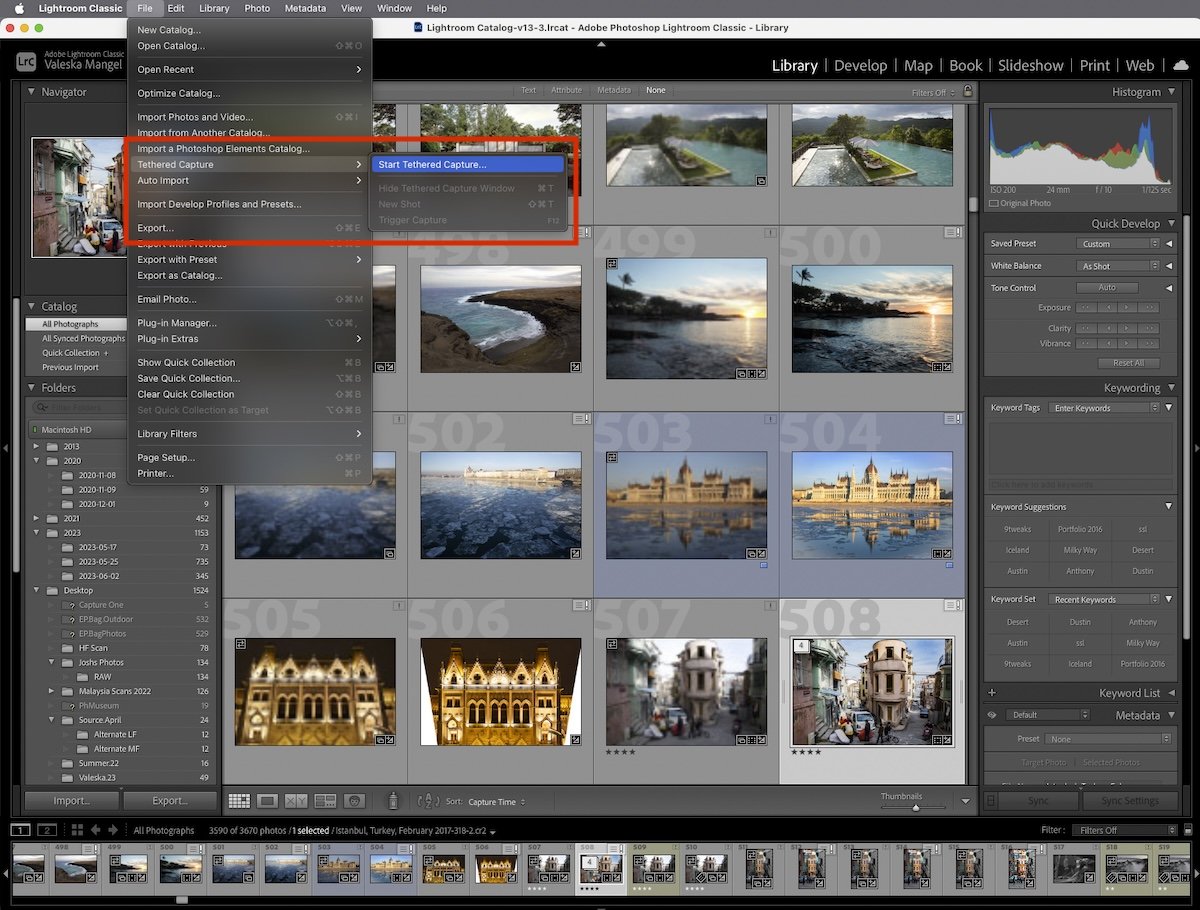The width and height of the screenshot is (1200, 910).
Task: Activate the People view icon
Action: coord(353,800)
